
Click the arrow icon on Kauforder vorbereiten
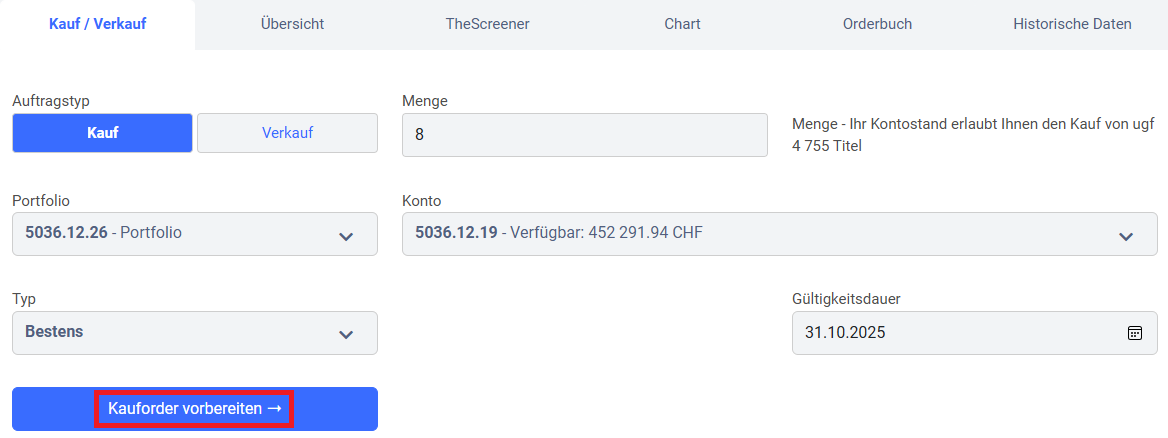(275, 409)
